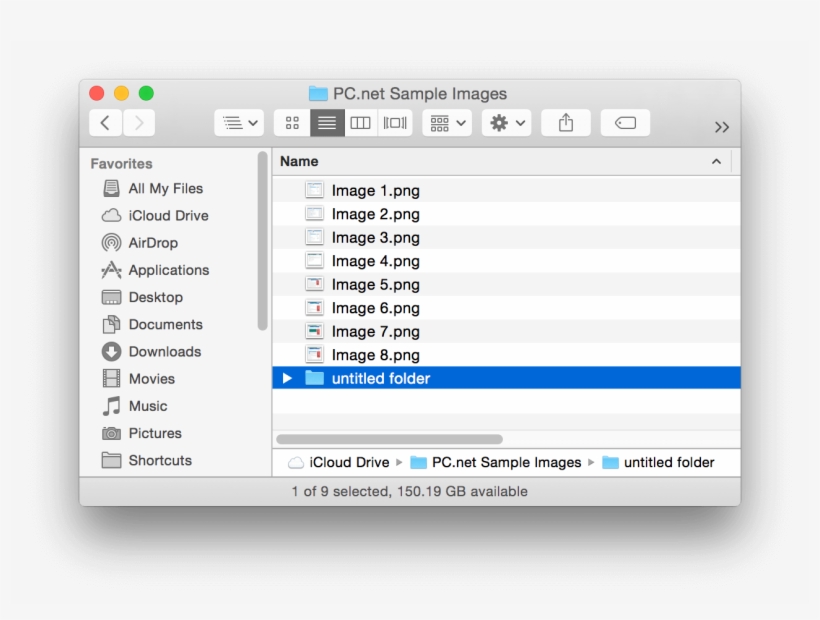Open Desktop in sidebar
Screen dimensions: 820x620
point(142,297)
